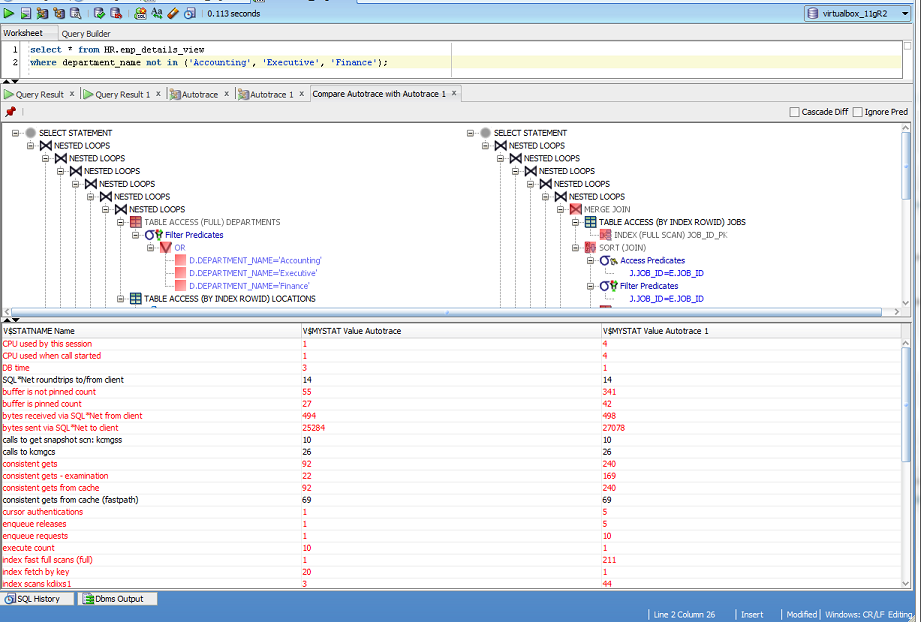Select the 'DB time' statistic row

coord(451,368)
